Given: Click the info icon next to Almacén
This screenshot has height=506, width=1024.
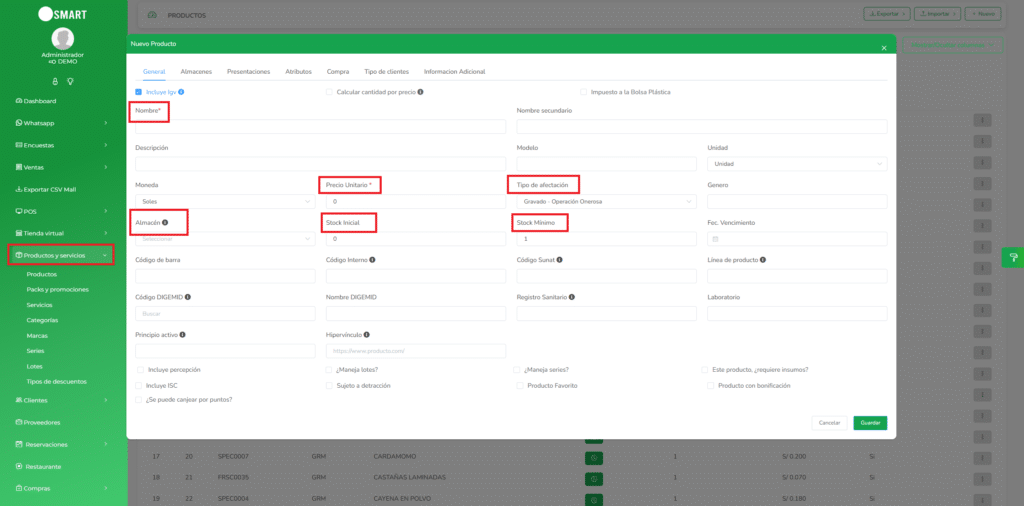Looking at the screenshot, I should (x=165, y=222).
